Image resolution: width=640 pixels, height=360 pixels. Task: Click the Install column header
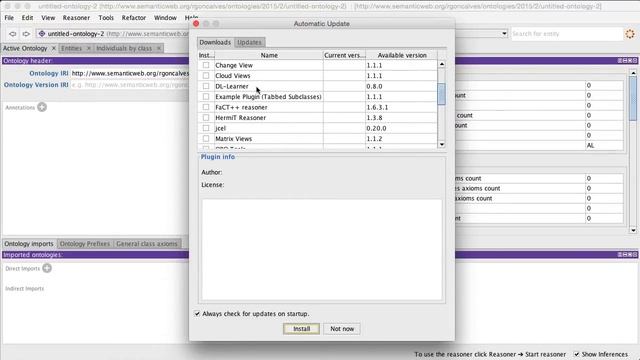(x=206, y=55)
